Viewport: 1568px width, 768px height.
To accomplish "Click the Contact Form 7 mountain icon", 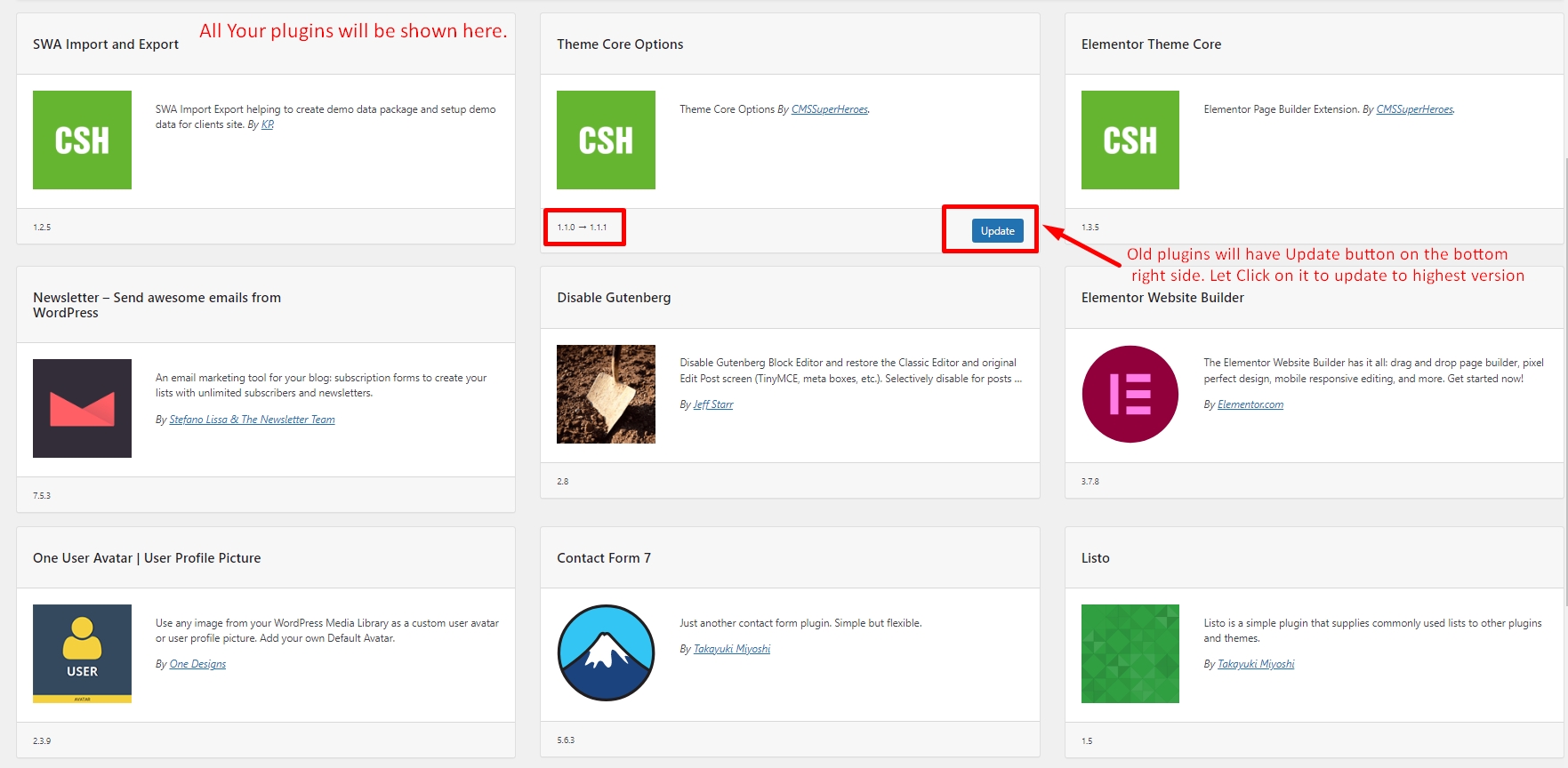I will coord(606,653).
